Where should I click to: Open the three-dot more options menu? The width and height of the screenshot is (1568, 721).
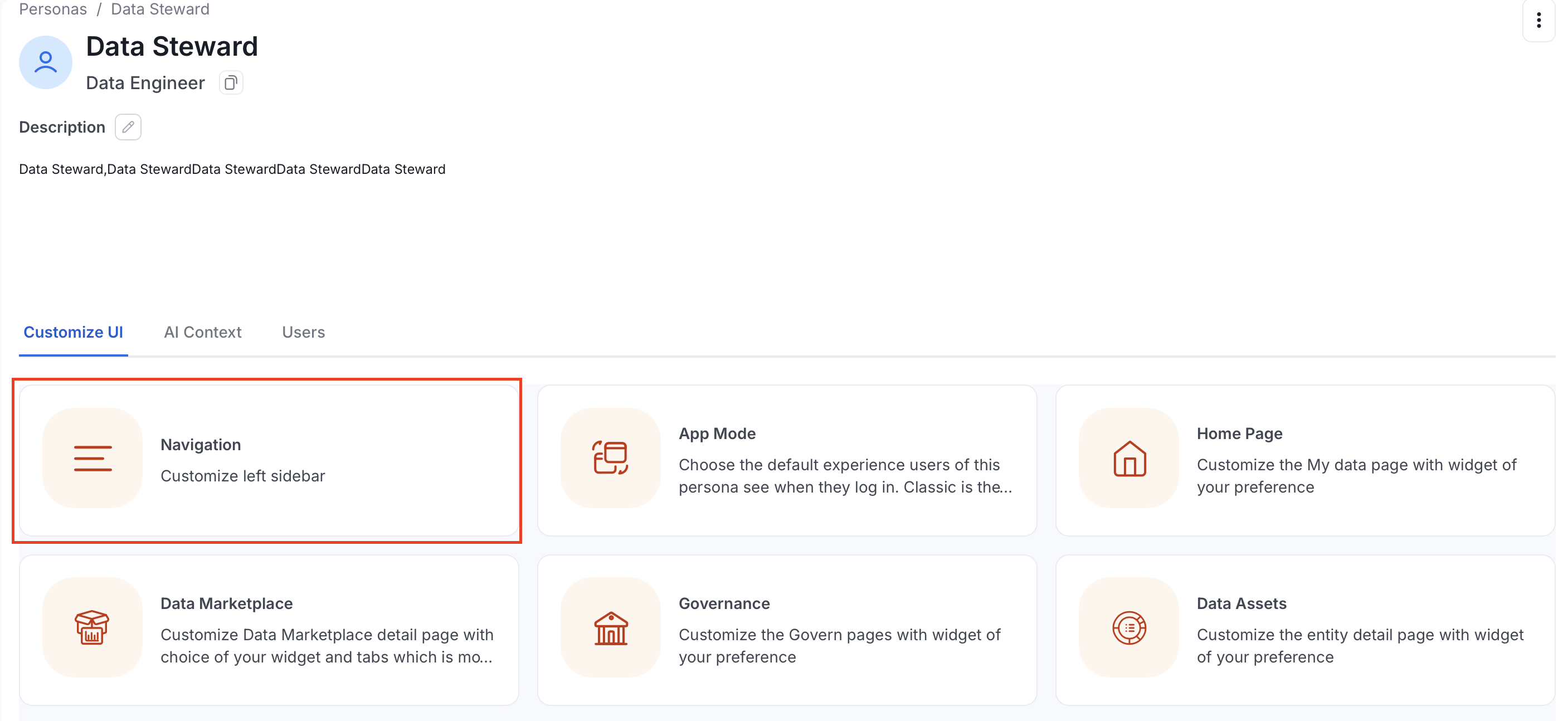click(1538, 20)
